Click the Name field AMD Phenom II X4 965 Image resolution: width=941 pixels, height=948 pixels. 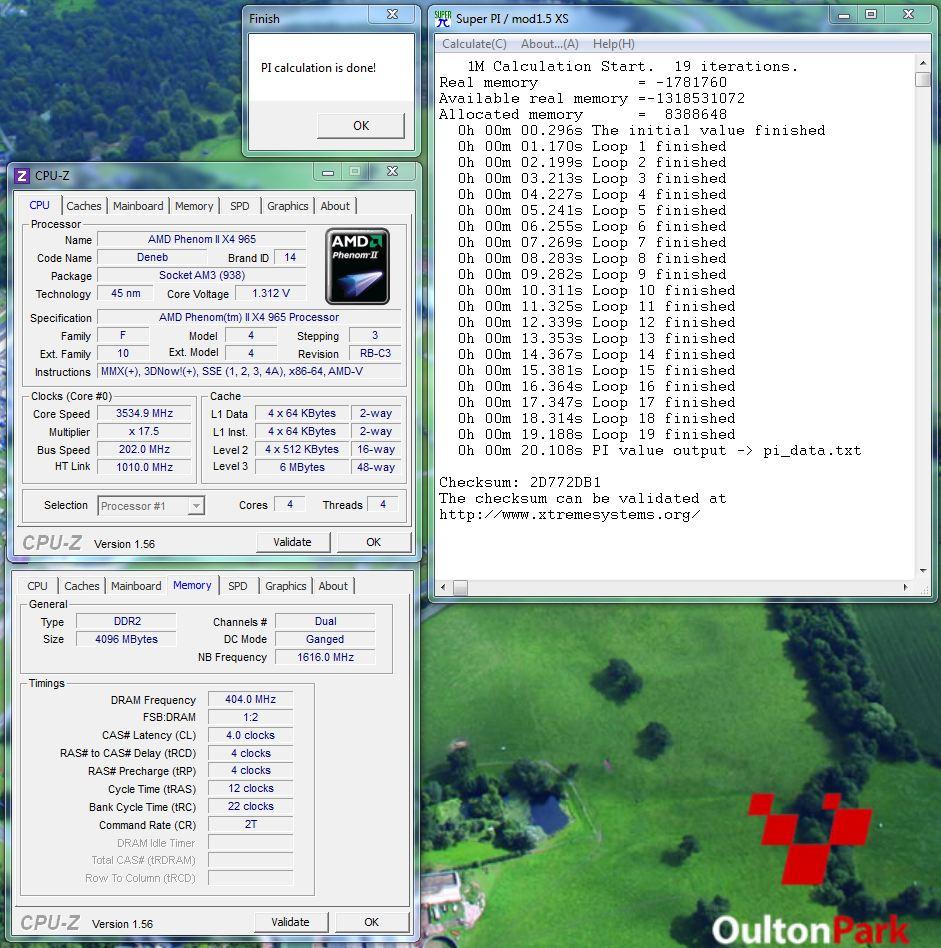(x=201, y=239)
